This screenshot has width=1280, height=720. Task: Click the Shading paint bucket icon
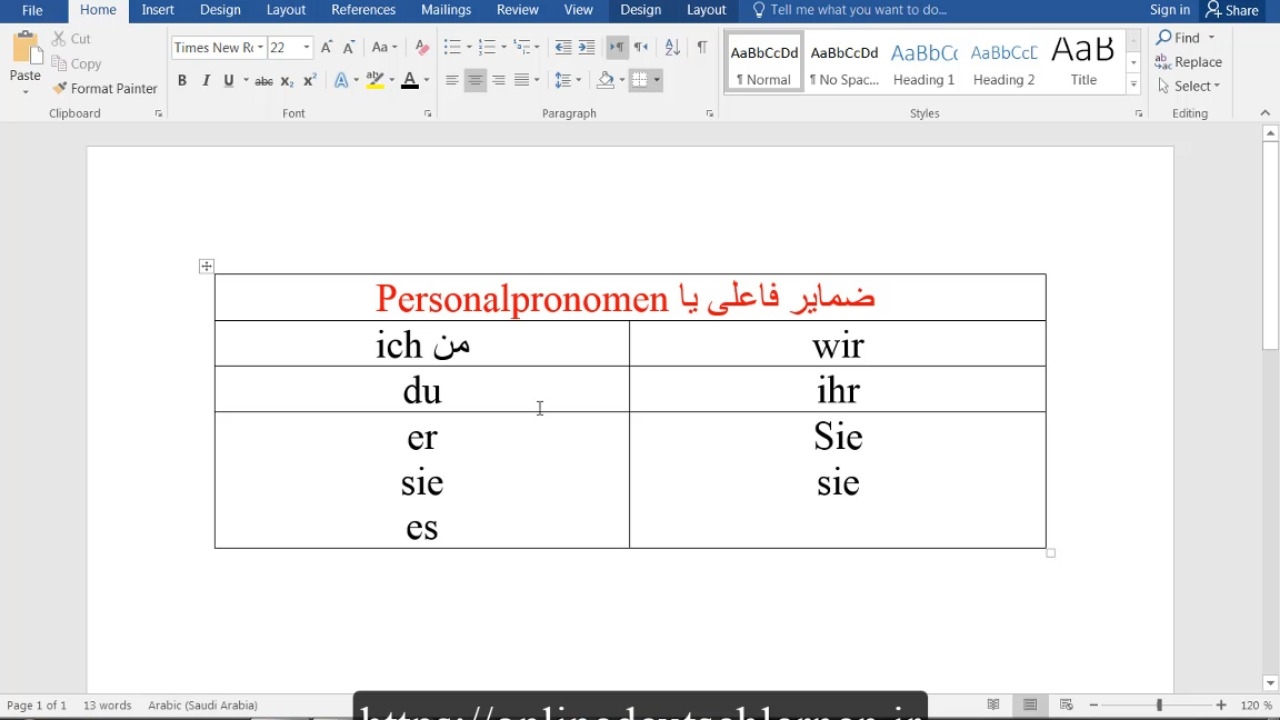tap(605, 80)
